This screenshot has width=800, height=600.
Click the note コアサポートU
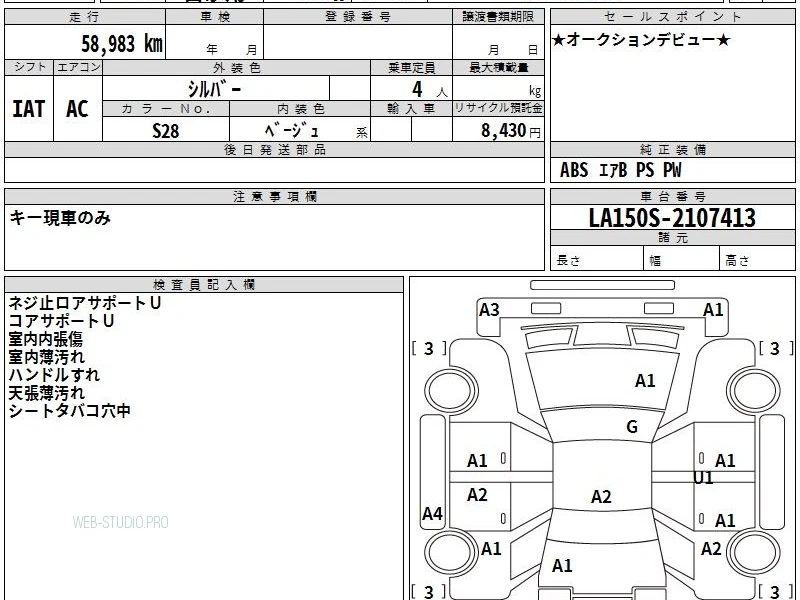61,321
